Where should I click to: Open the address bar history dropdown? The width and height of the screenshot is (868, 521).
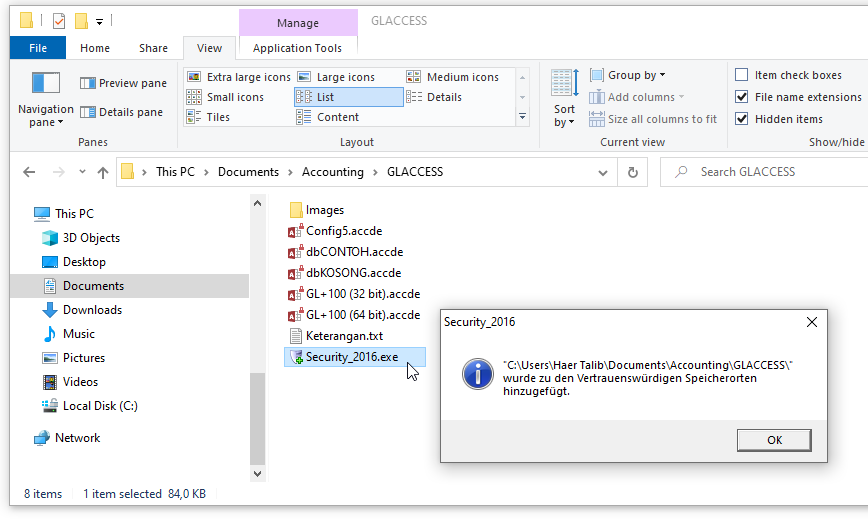pyautogui.click(x=603, y=172)
